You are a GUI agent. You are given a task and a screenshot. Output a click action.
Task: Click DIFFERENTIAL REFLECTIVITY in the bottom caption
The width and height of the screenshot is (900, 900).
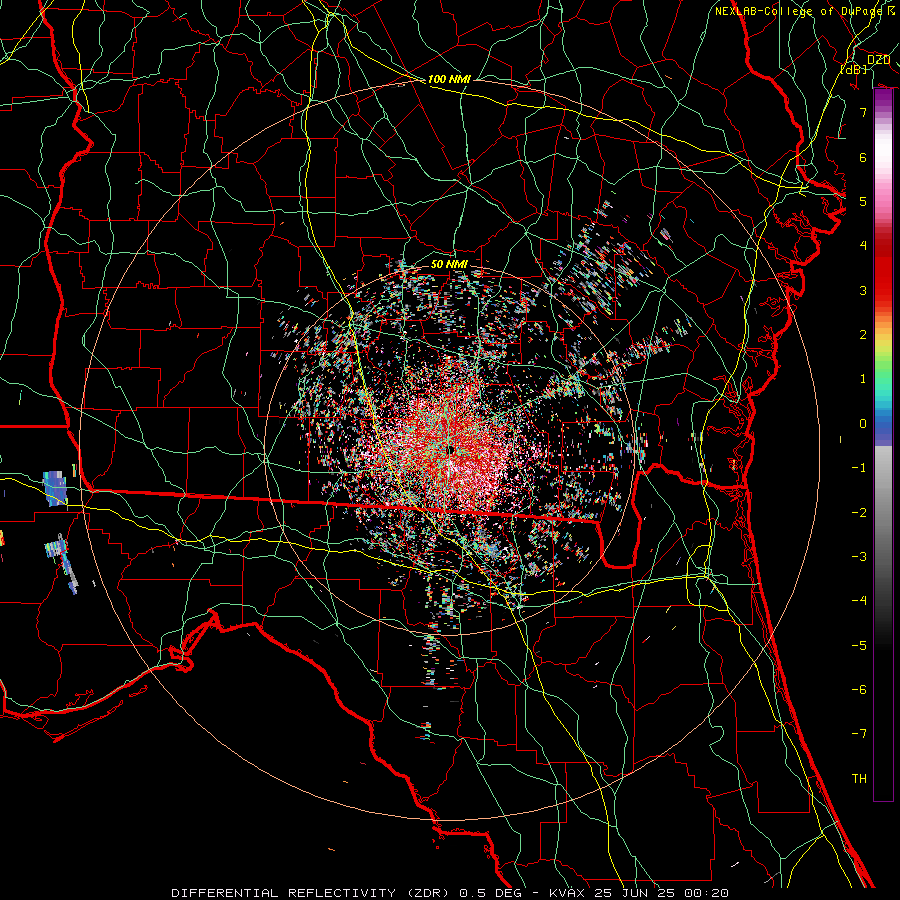pyautogui.click(x=284, y=893)
